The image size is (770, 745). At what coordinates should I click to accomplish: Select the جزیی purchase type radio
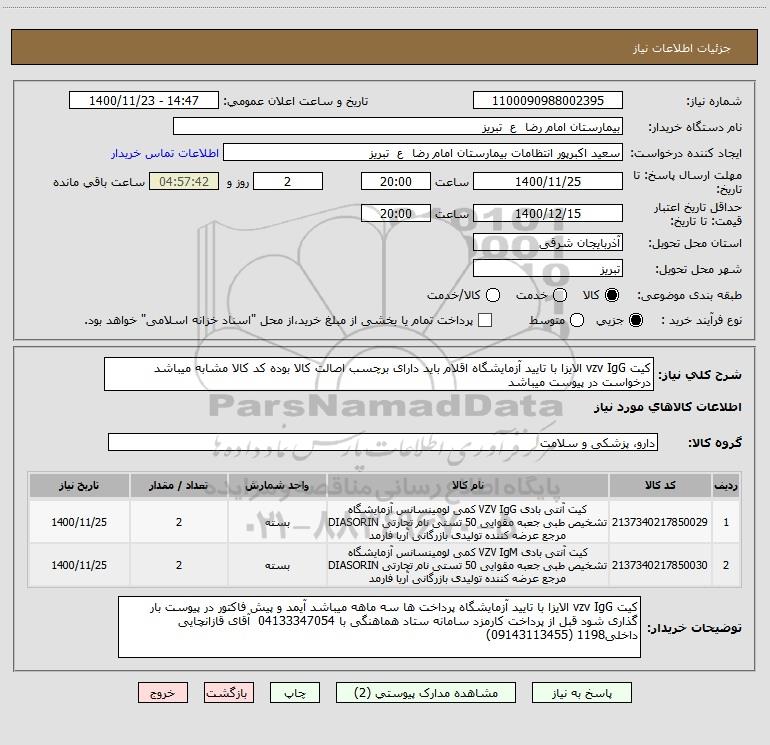635,320
